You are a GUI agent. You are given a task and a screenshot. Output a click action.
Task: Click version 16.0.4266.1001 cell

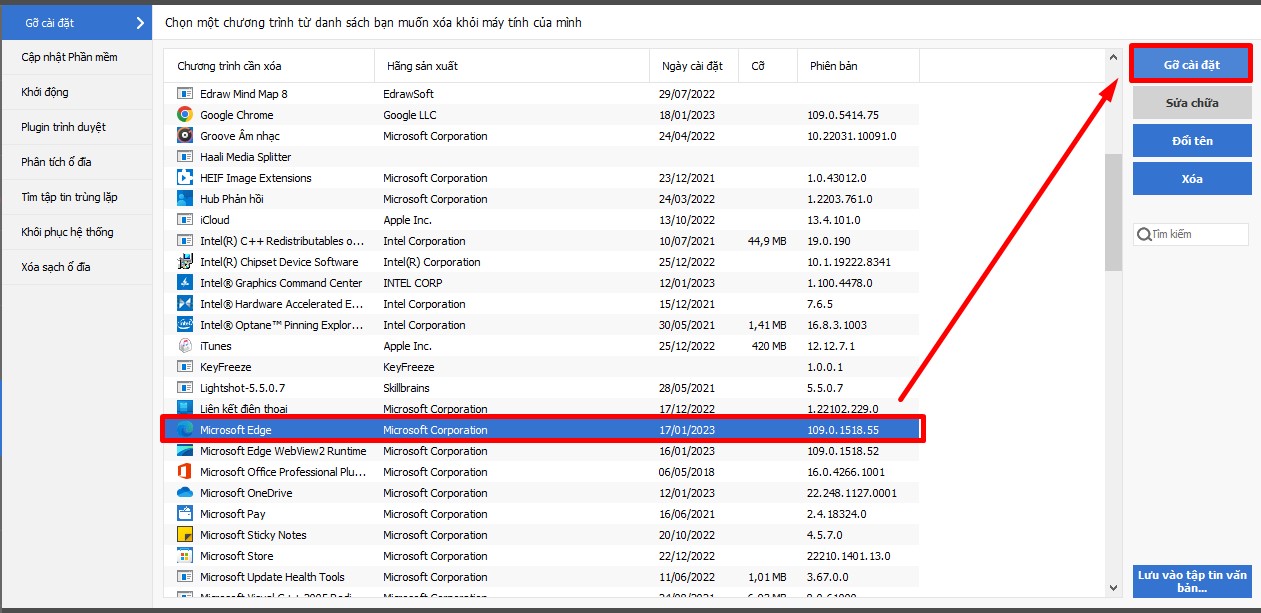(846, 472)
